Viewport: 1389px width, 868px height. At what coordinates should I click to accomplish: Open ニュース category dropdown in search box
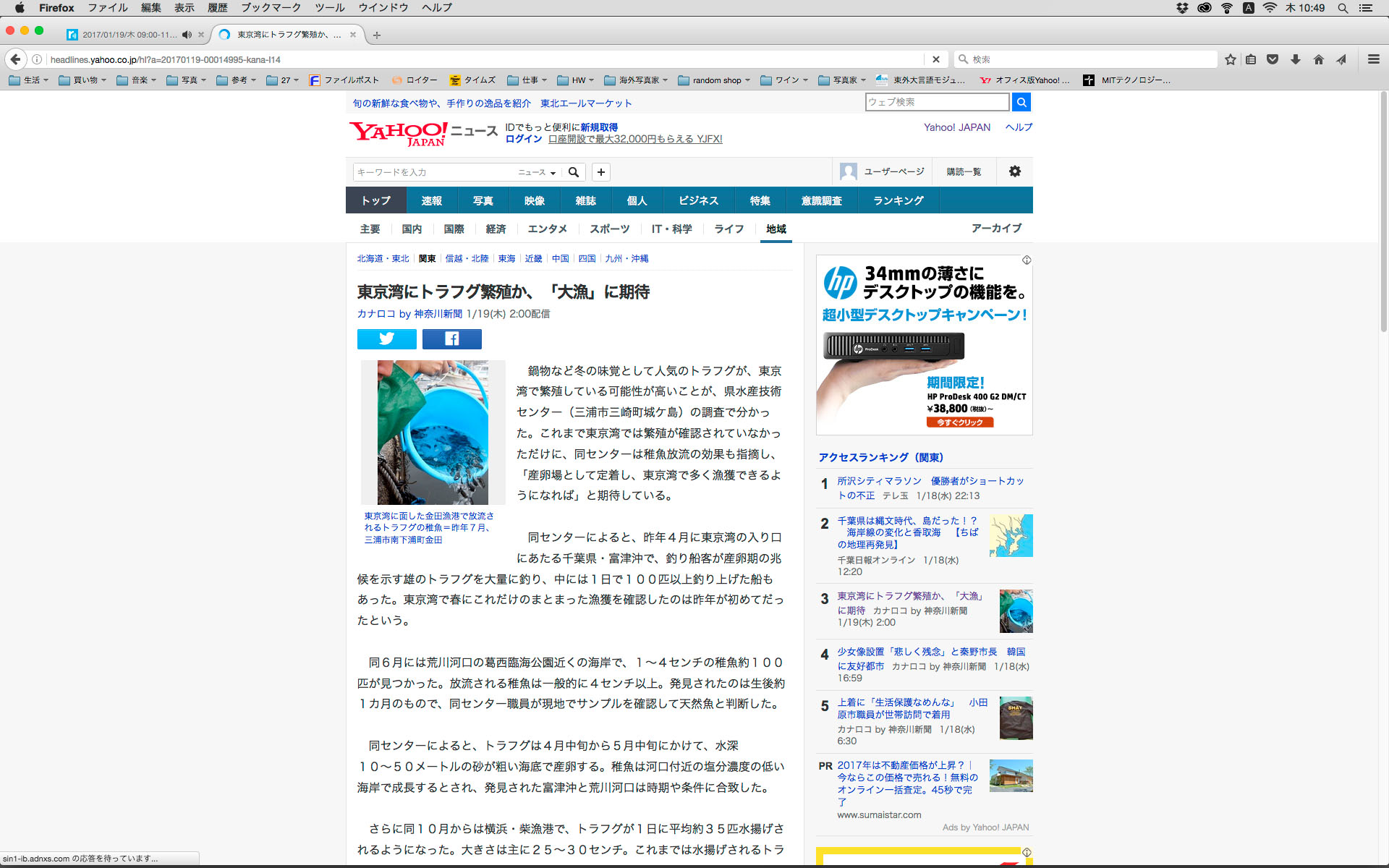point(536,172)
